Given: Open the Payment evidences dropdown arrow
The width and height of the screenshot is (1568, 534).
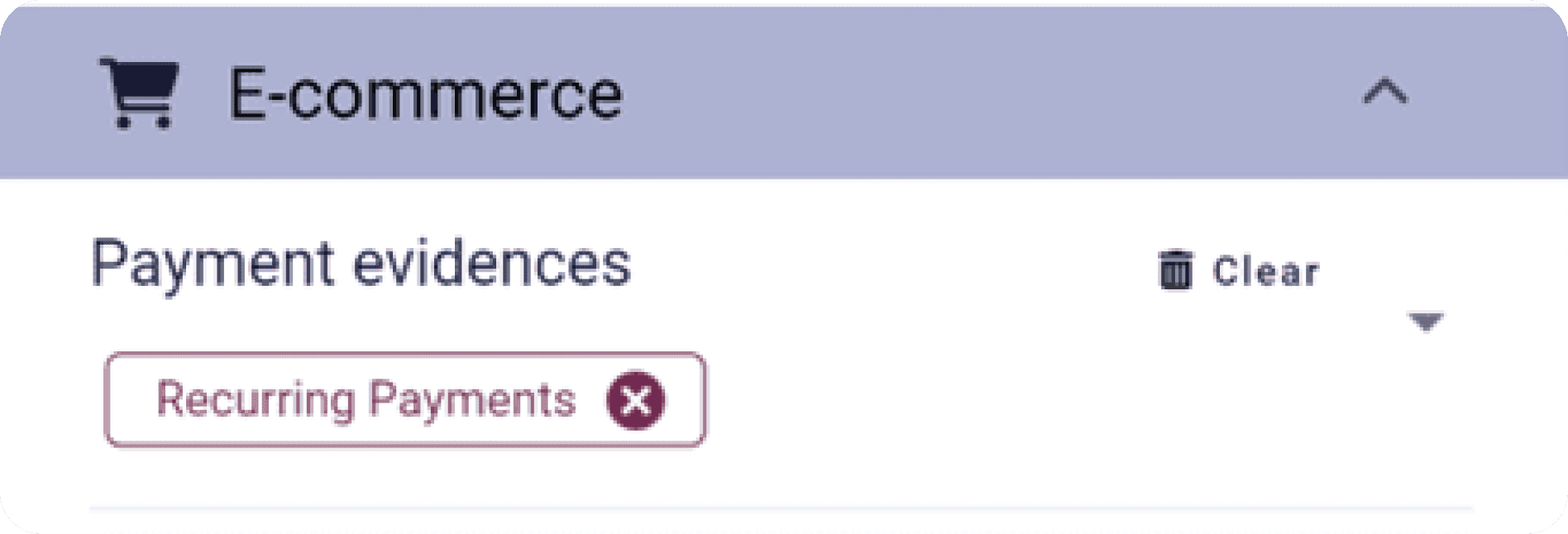Looking at the screenshot, I should (1426, 321).
